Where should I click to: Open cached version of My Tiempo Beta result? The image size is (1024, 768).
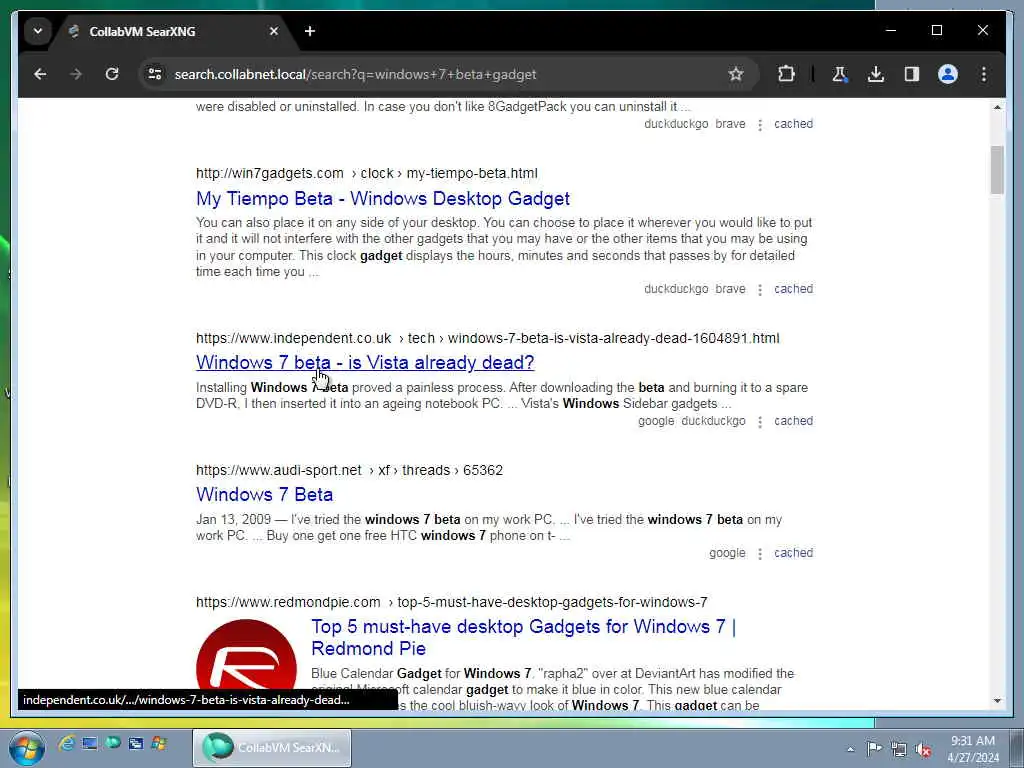coord(793,289)
